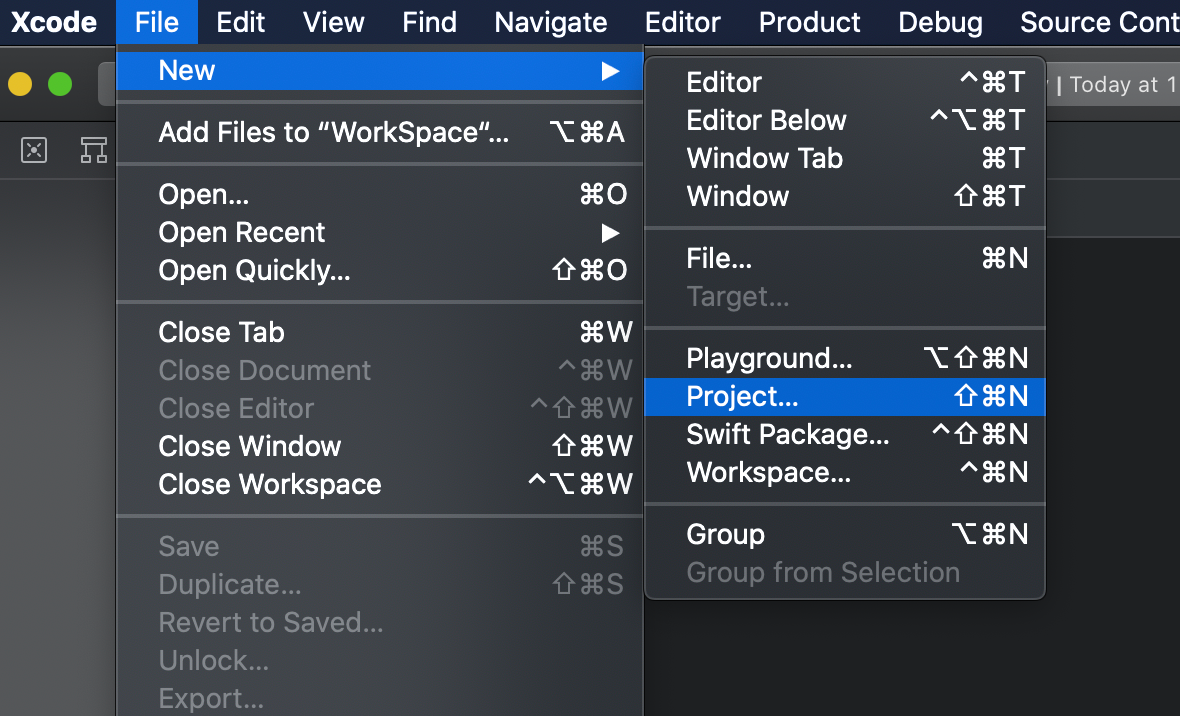
Task: Choose Close Workspace
Action: click(379, 484)
